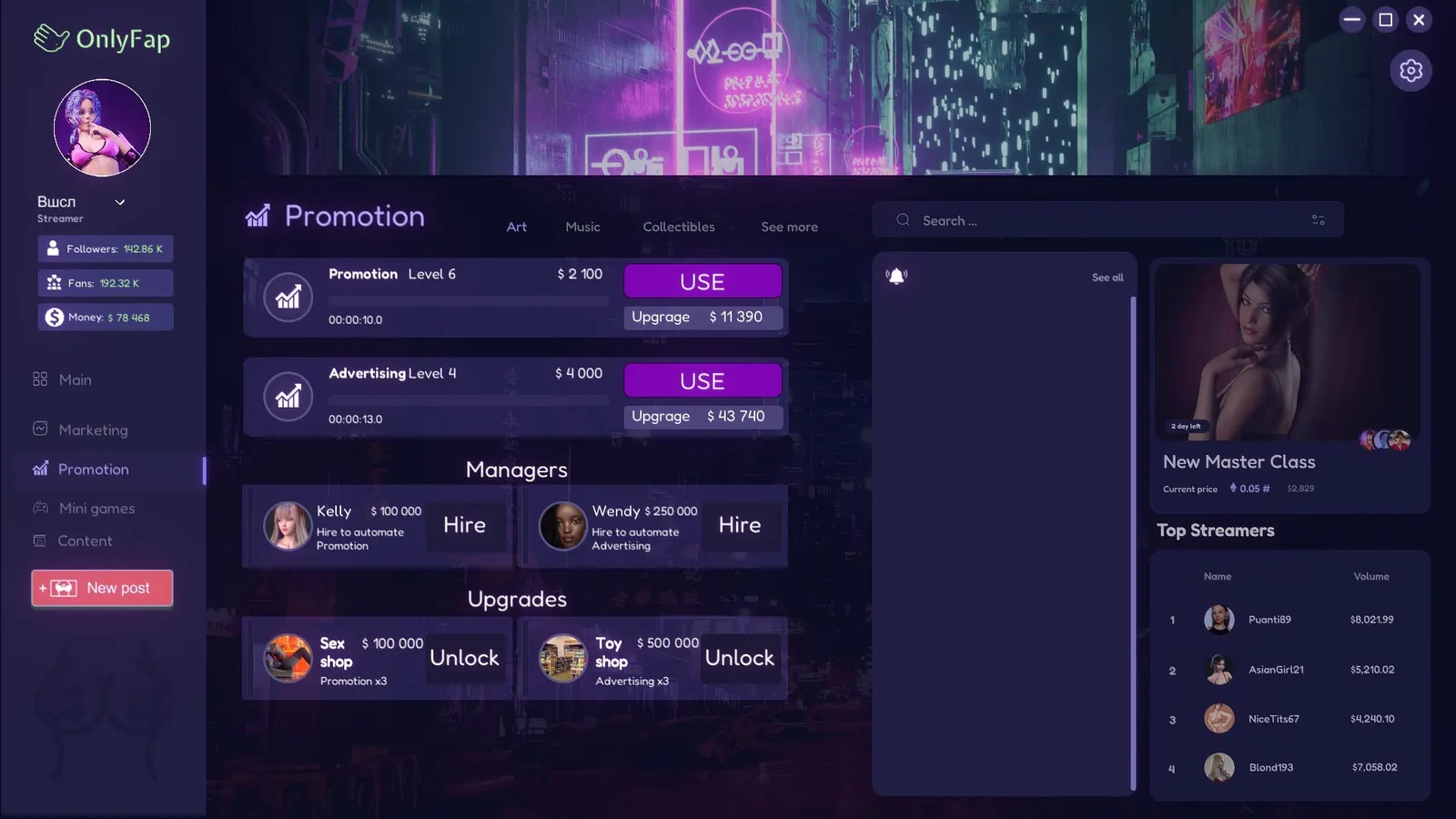Open the Content section
This screenshot has height=819, width=1456.
click(85, 541)
